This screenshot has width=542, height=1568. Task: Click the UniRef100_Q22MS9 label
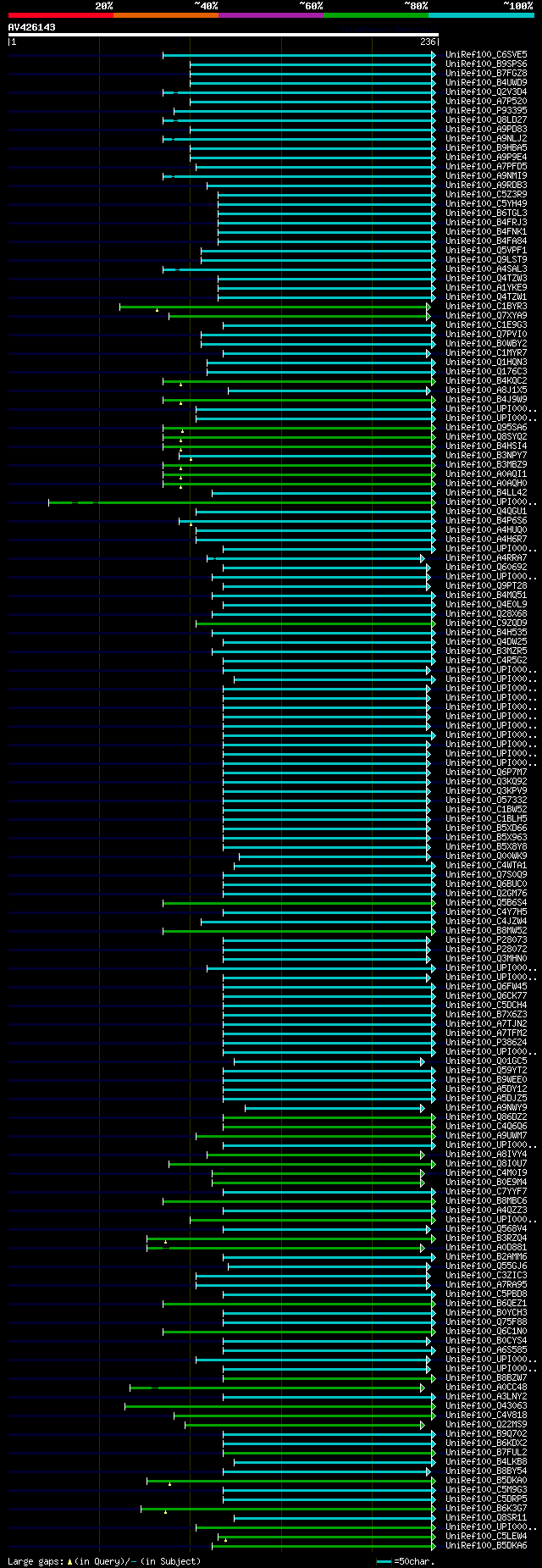tap(486, 1425)
